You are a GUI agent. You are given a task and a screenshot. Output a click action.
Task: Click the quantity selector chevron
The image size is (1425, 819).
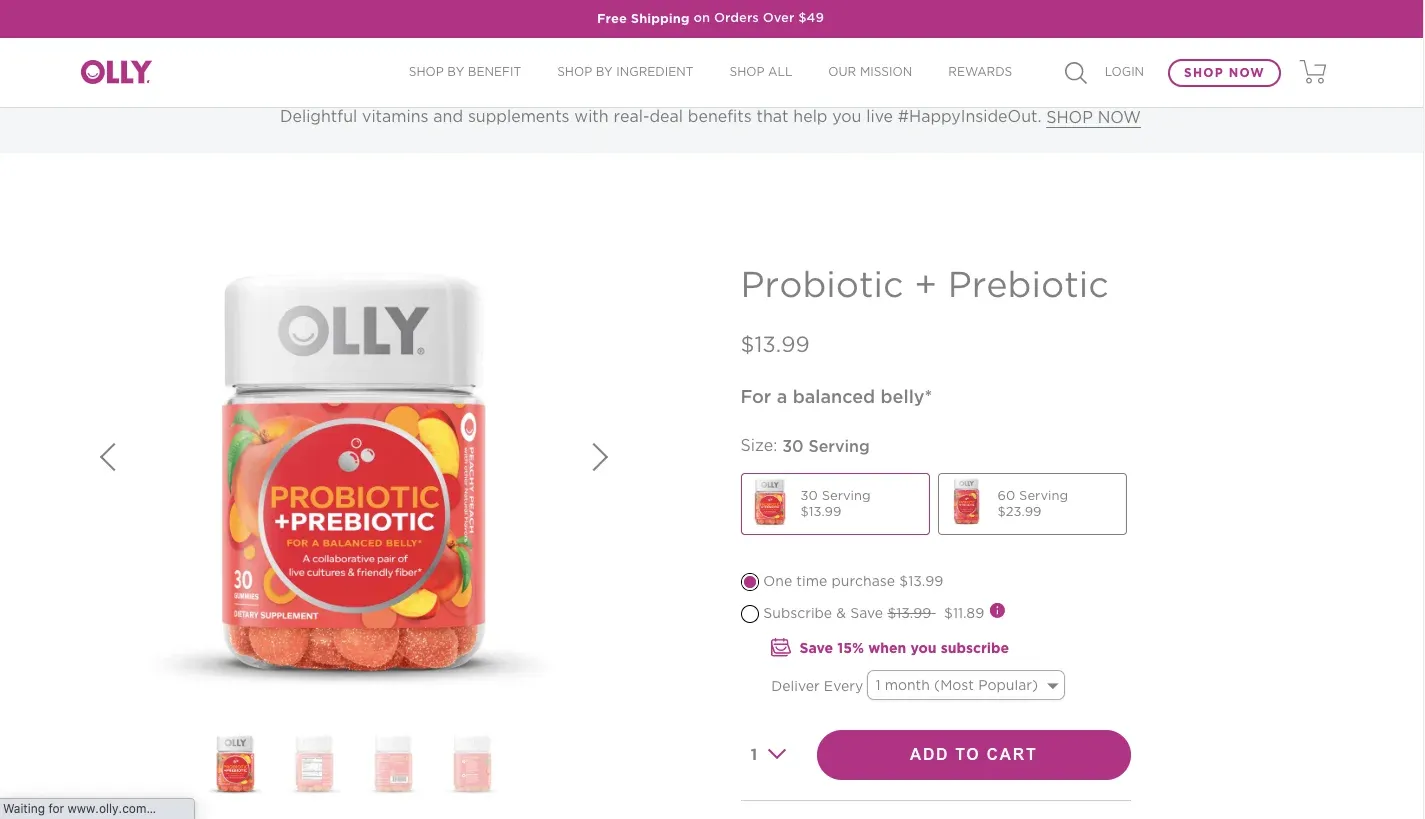[778, 754]
